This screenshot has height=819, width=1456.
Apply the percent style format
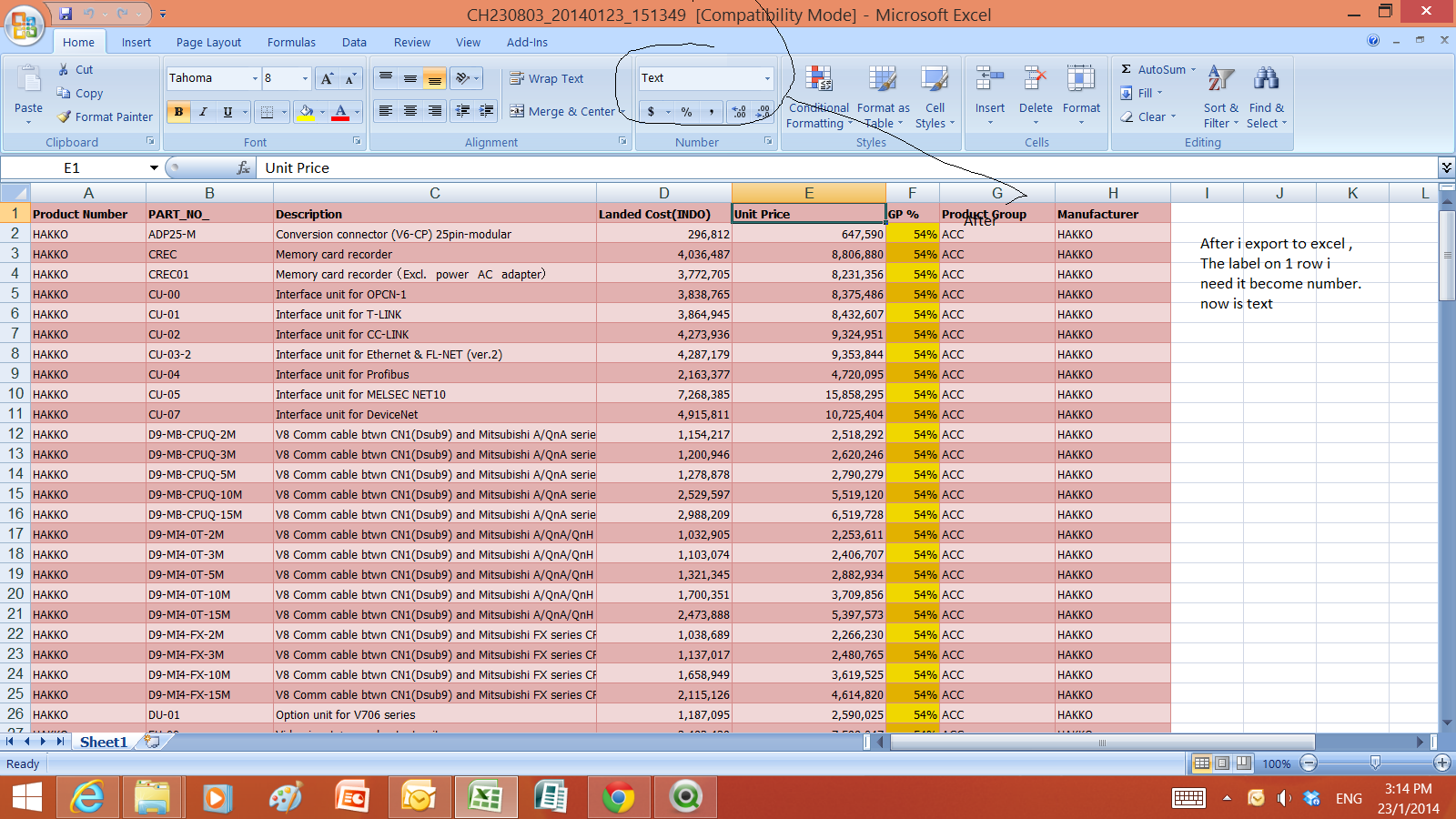coord(686,112)
